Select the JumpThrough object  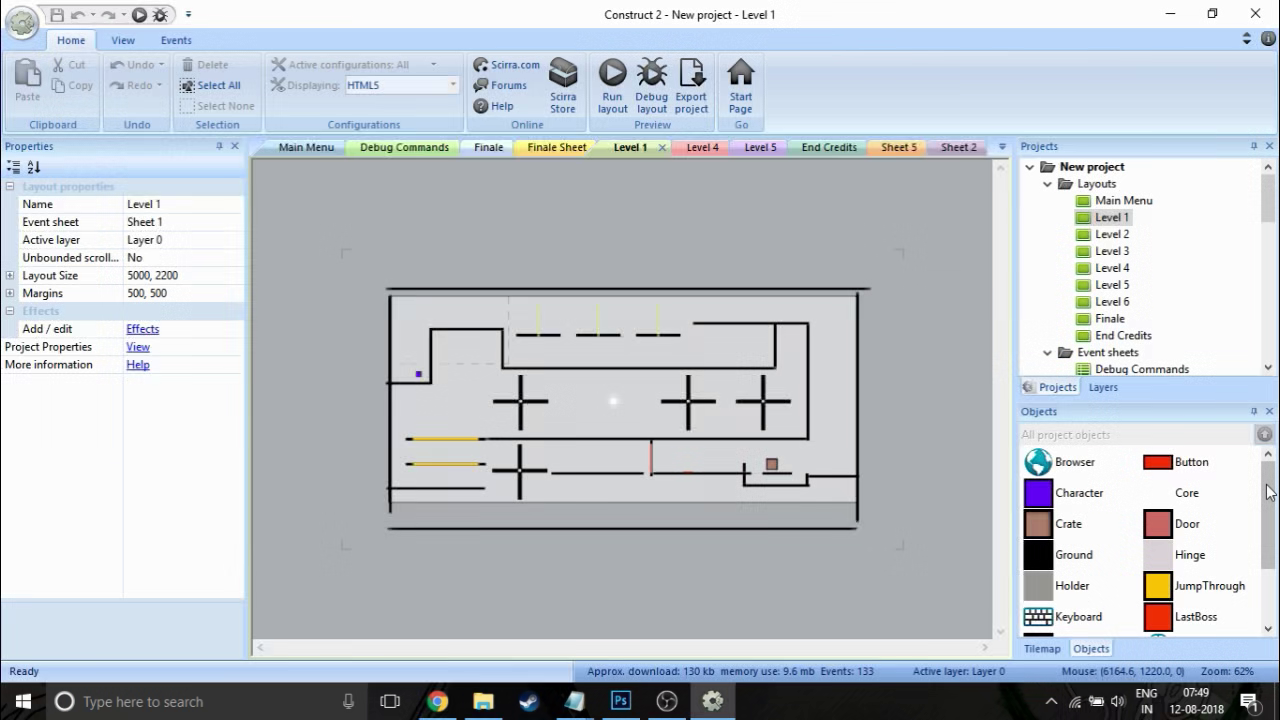[x=1158, y=586]
